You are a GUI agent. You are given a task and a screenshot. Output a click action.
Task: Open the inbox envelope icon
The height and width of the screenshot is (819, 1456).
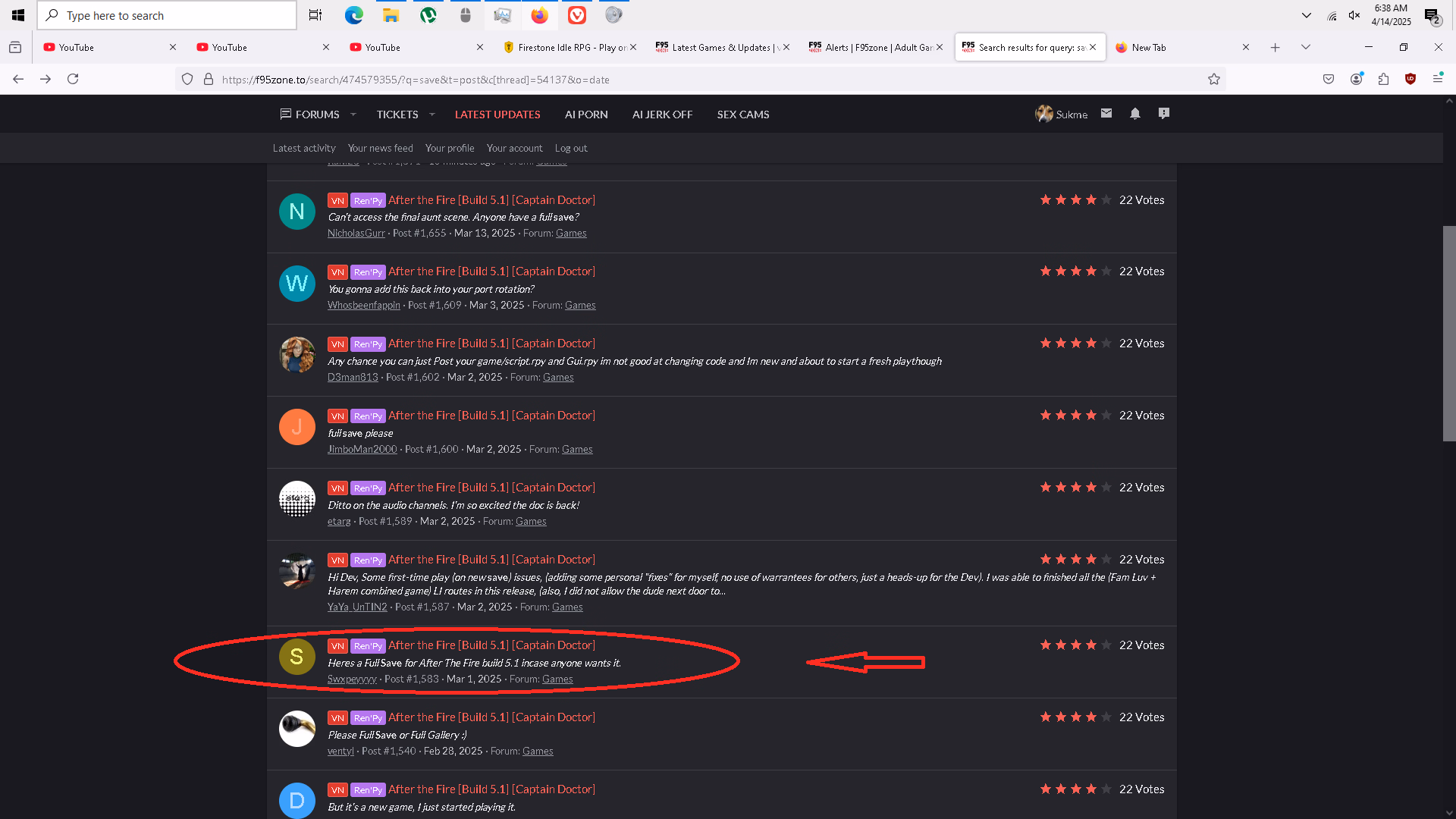pyautogui.click(x=1106, y=114)
